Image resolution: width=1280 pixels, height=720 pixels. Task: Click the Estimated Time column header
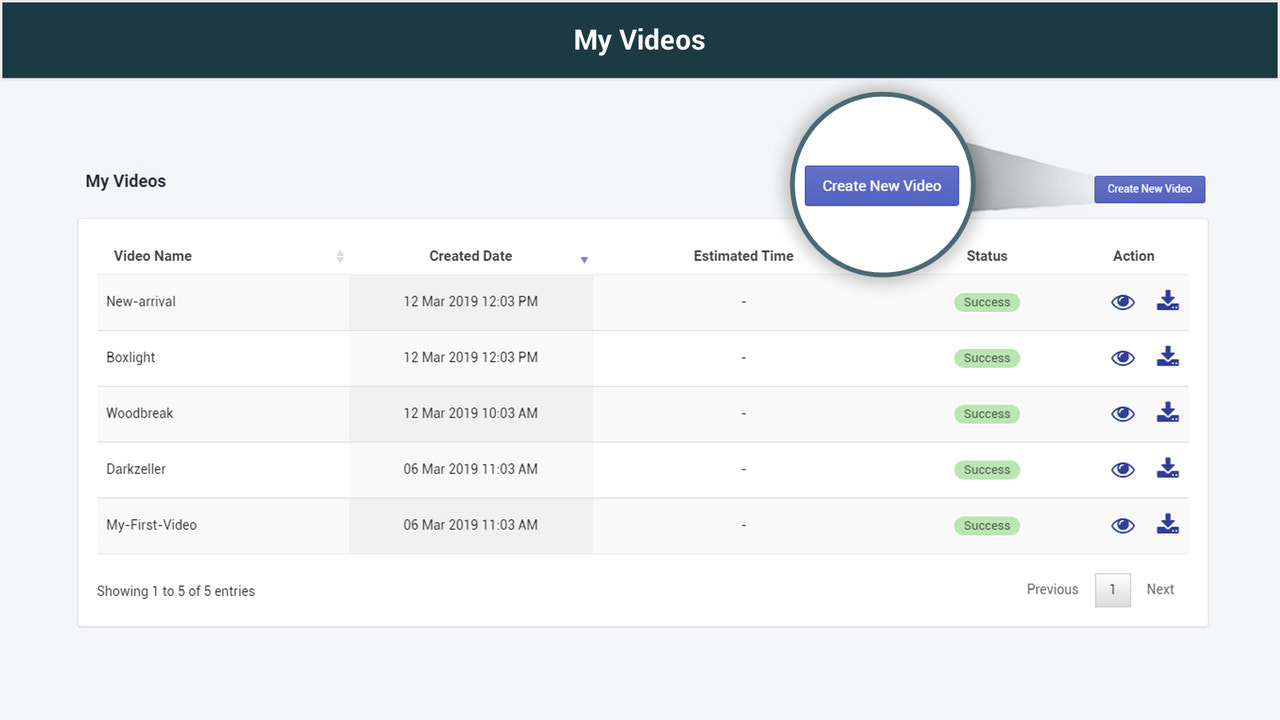point(743,256)
